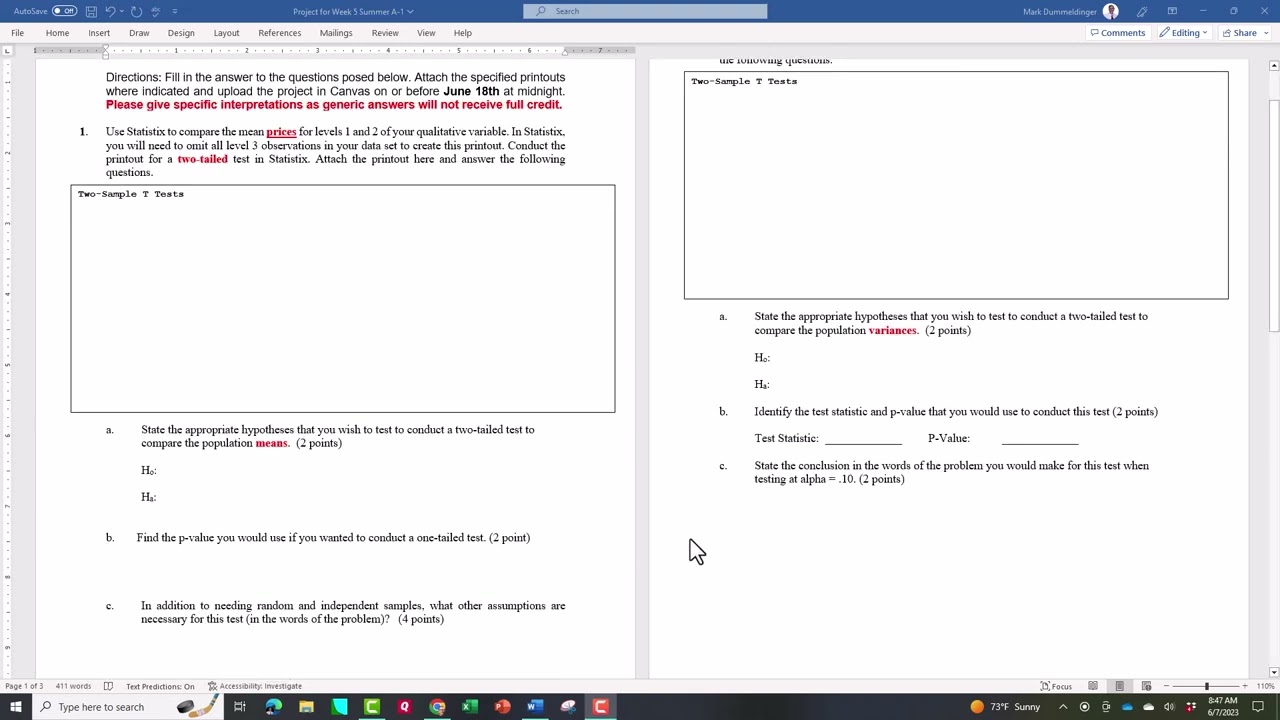Open Excel from taskbar
This screenshot has height=720, width=1280.
click(x=470, y=707)
